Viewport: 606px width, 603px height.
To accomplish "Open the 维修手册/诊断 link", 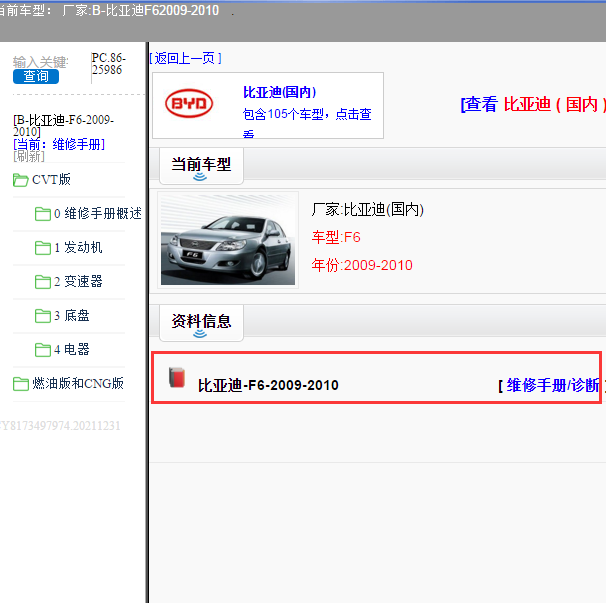I will 553,385.
